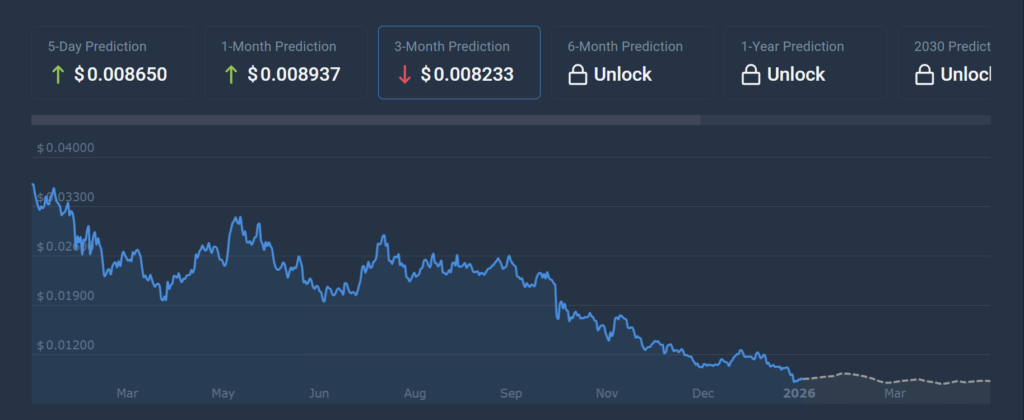This screenshot has height=420, width=1024.
Task: Click the lock icon under 2030 Prediction
Action: (x=923, y=75)
